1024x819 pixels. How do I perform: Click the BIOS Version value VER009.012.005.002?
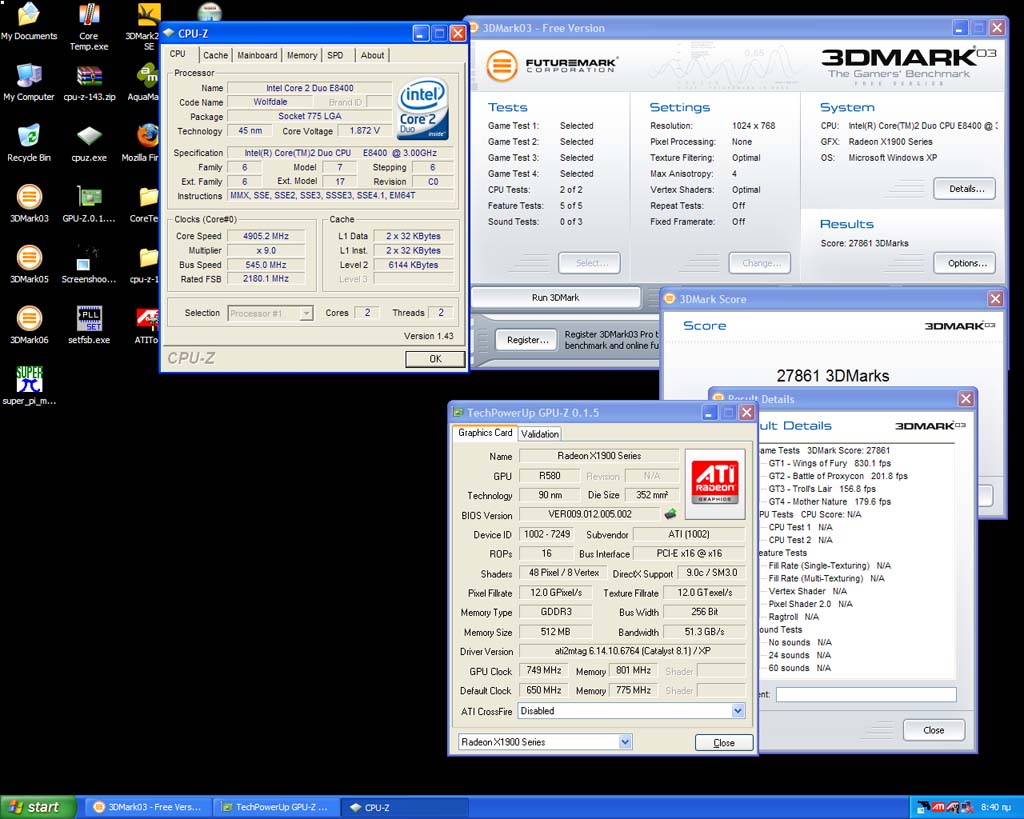590,514
